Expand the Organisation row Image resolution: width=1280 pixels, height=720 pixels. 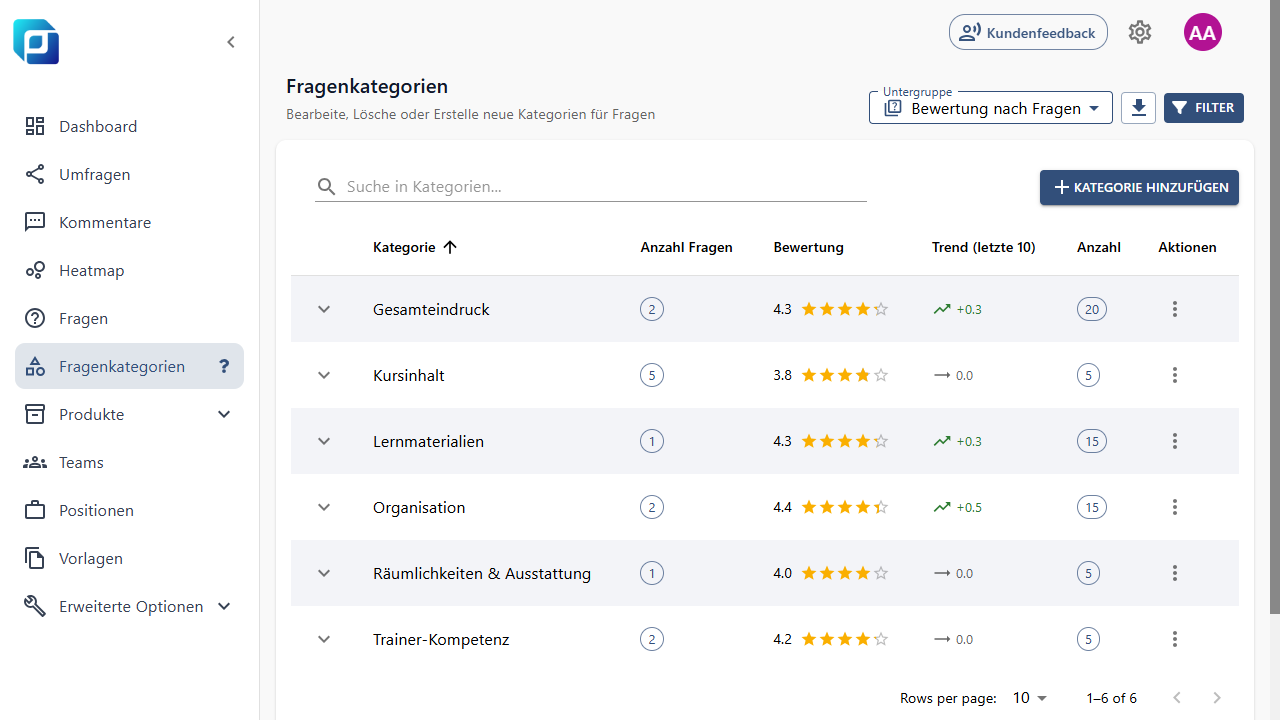[x=324, y=507]
